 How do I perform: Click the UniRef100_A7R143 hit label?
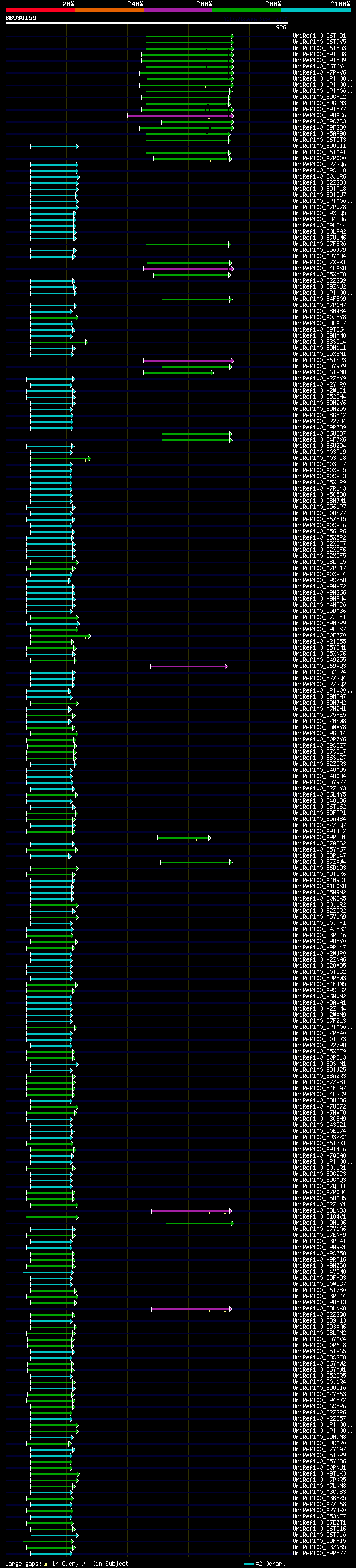319,489
